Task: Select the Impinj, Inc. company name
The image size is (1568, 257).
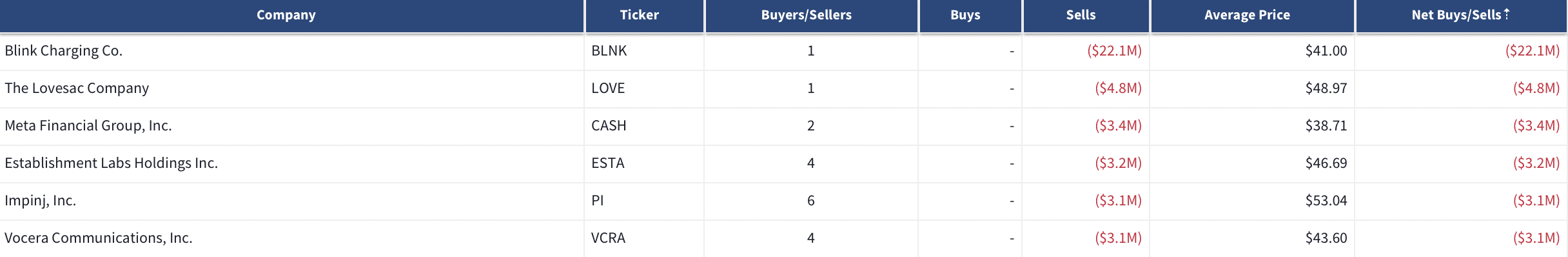Action: click(41, 200)
